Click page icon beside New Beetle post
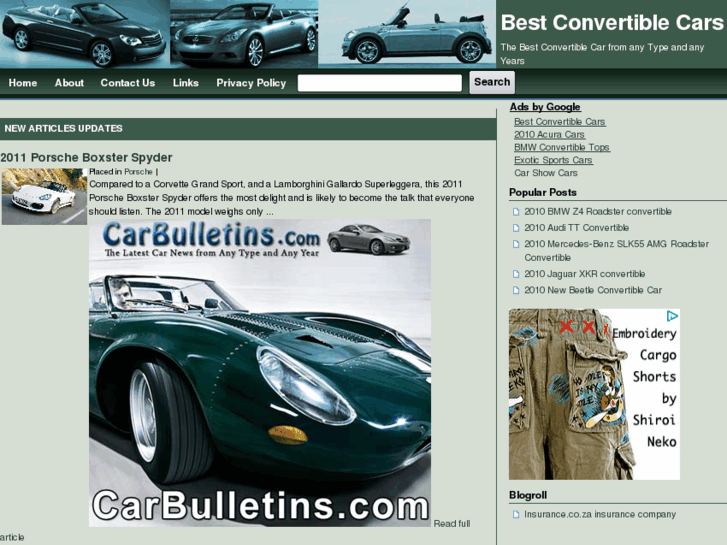727x545 pixels. [x=516, y=291]
